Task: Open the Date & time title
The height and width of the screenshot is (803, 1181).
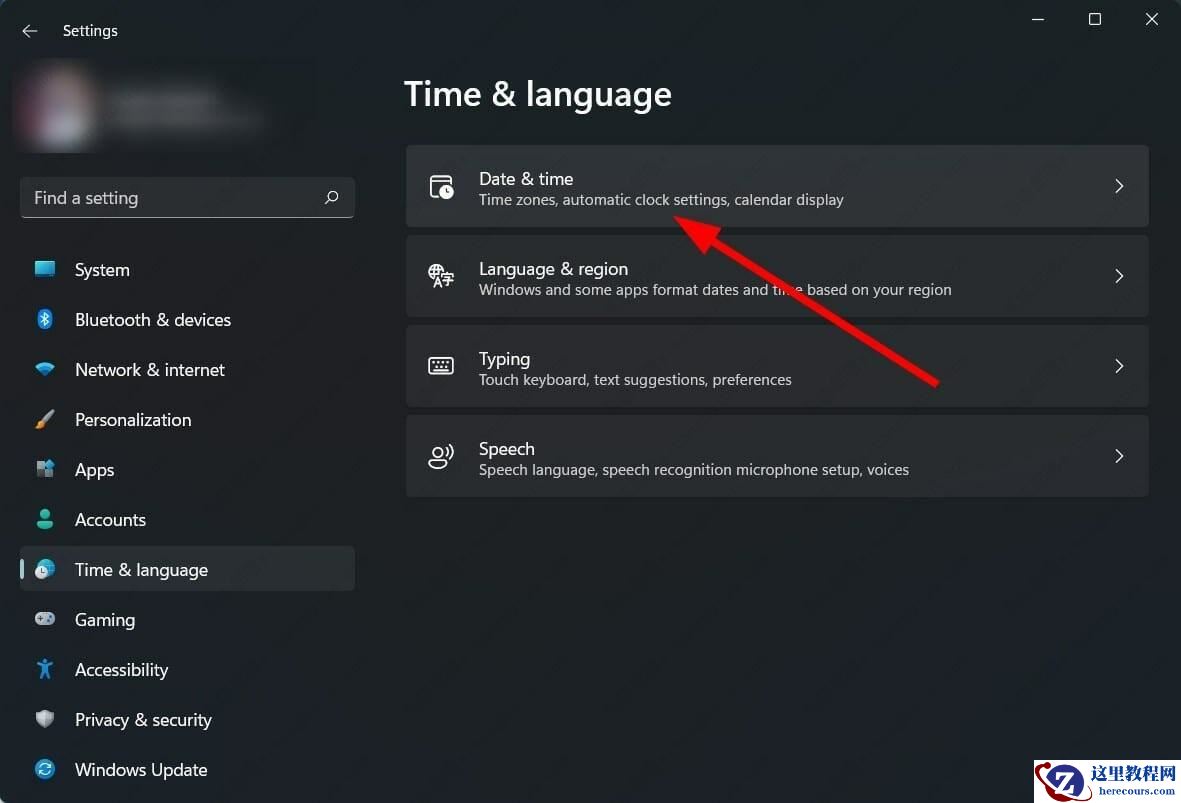Action: point(526,179)
